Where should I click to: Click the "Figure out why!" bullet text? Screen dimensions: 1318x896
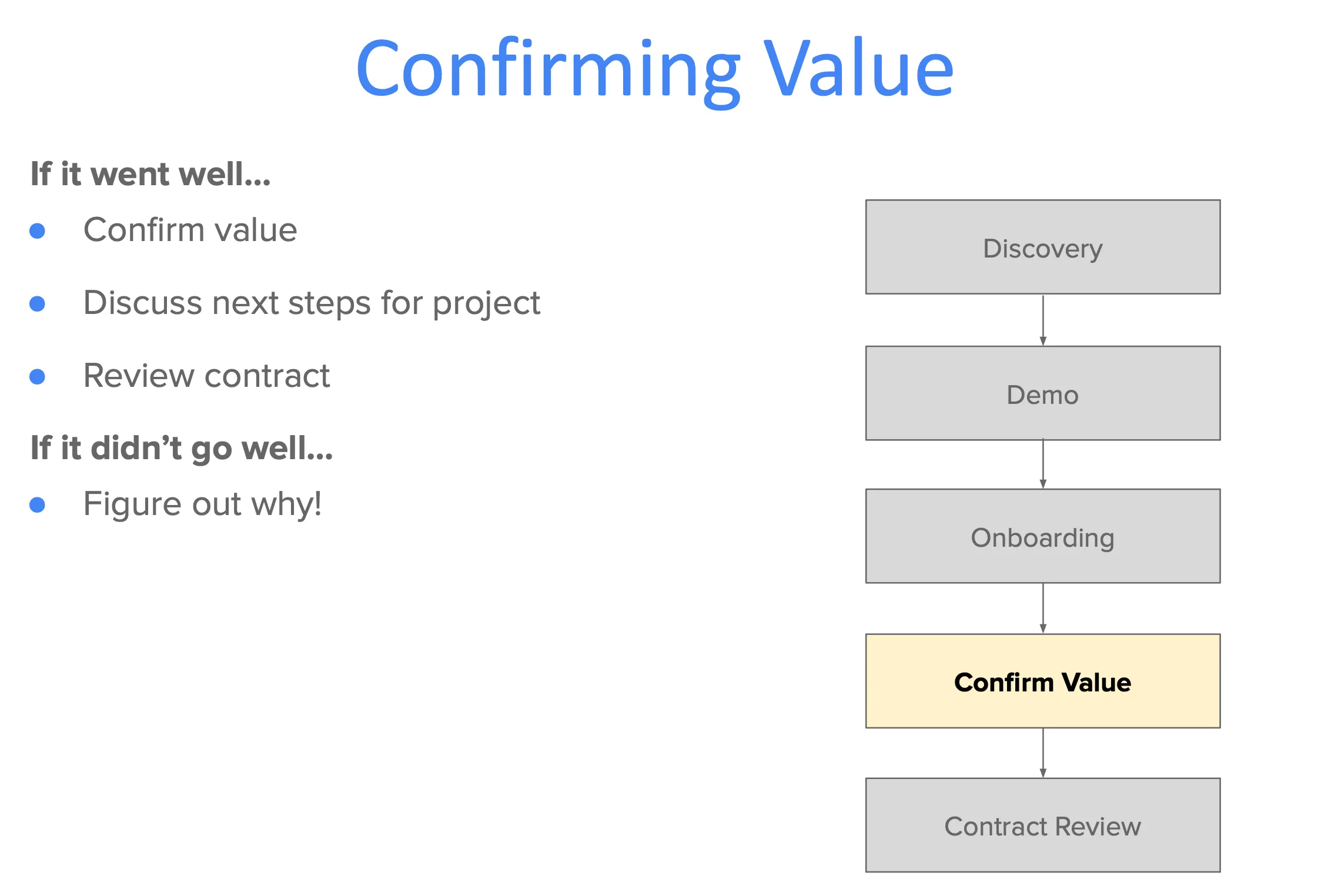coord(202,504)
